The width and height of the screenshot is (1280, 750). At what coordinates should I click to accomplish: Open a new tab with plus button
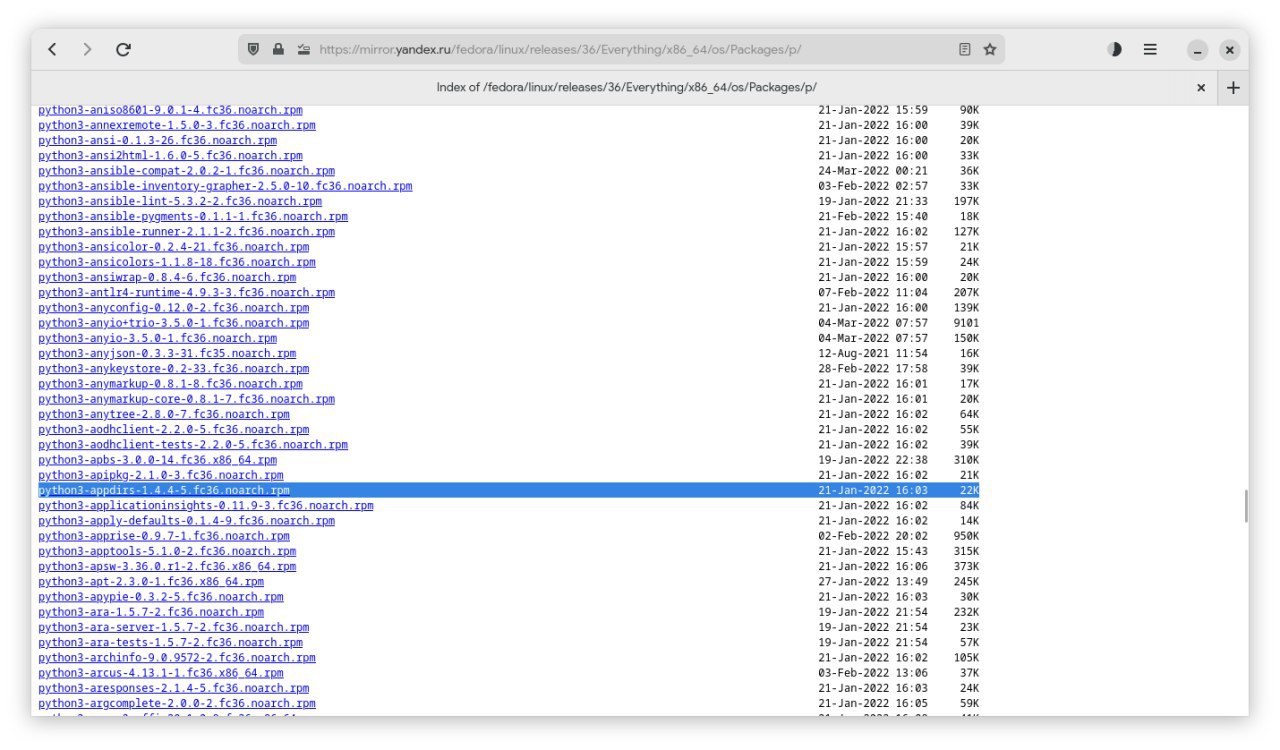1233,88
